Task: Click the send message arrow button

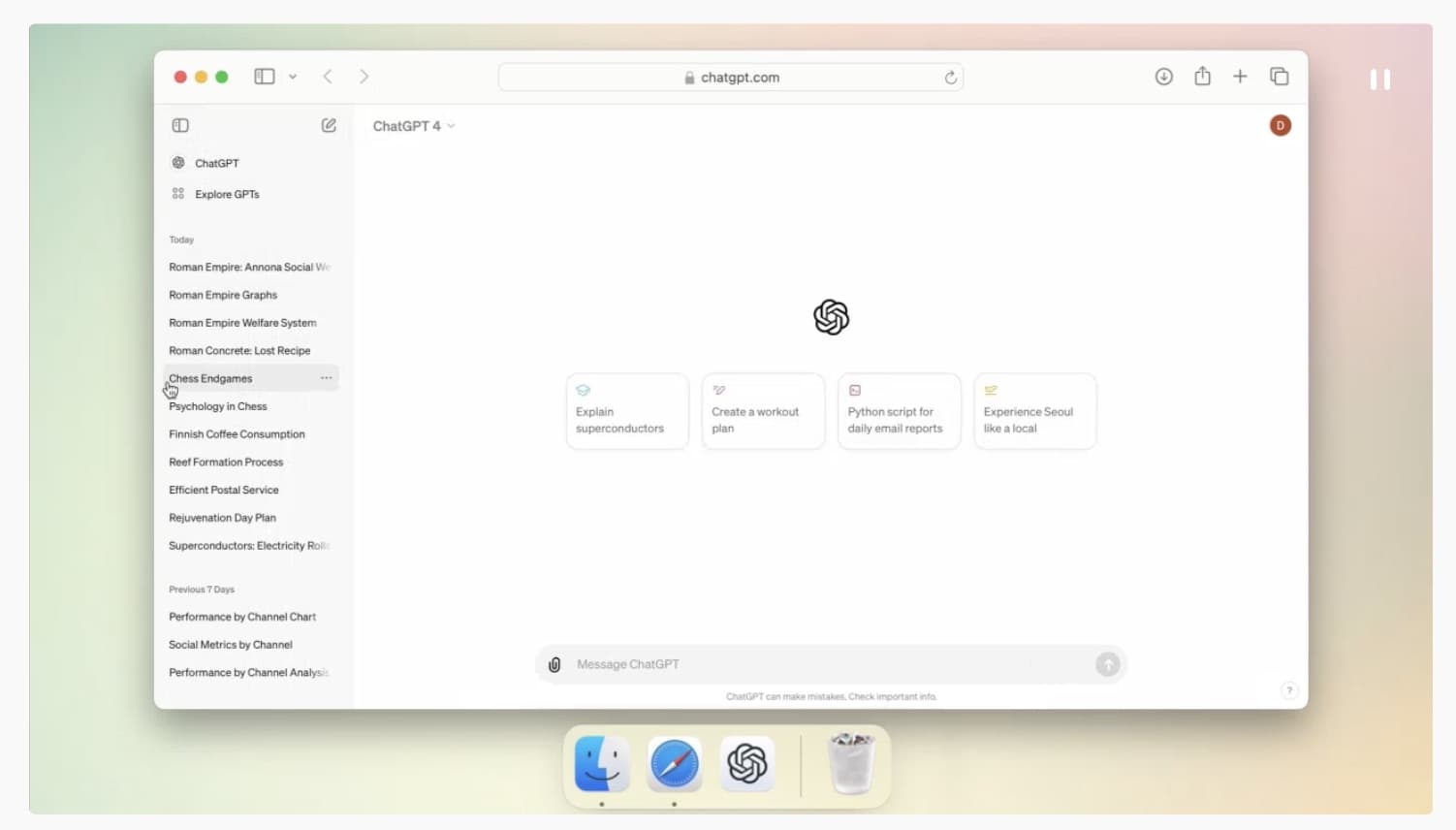Action: pos(1107,664)
